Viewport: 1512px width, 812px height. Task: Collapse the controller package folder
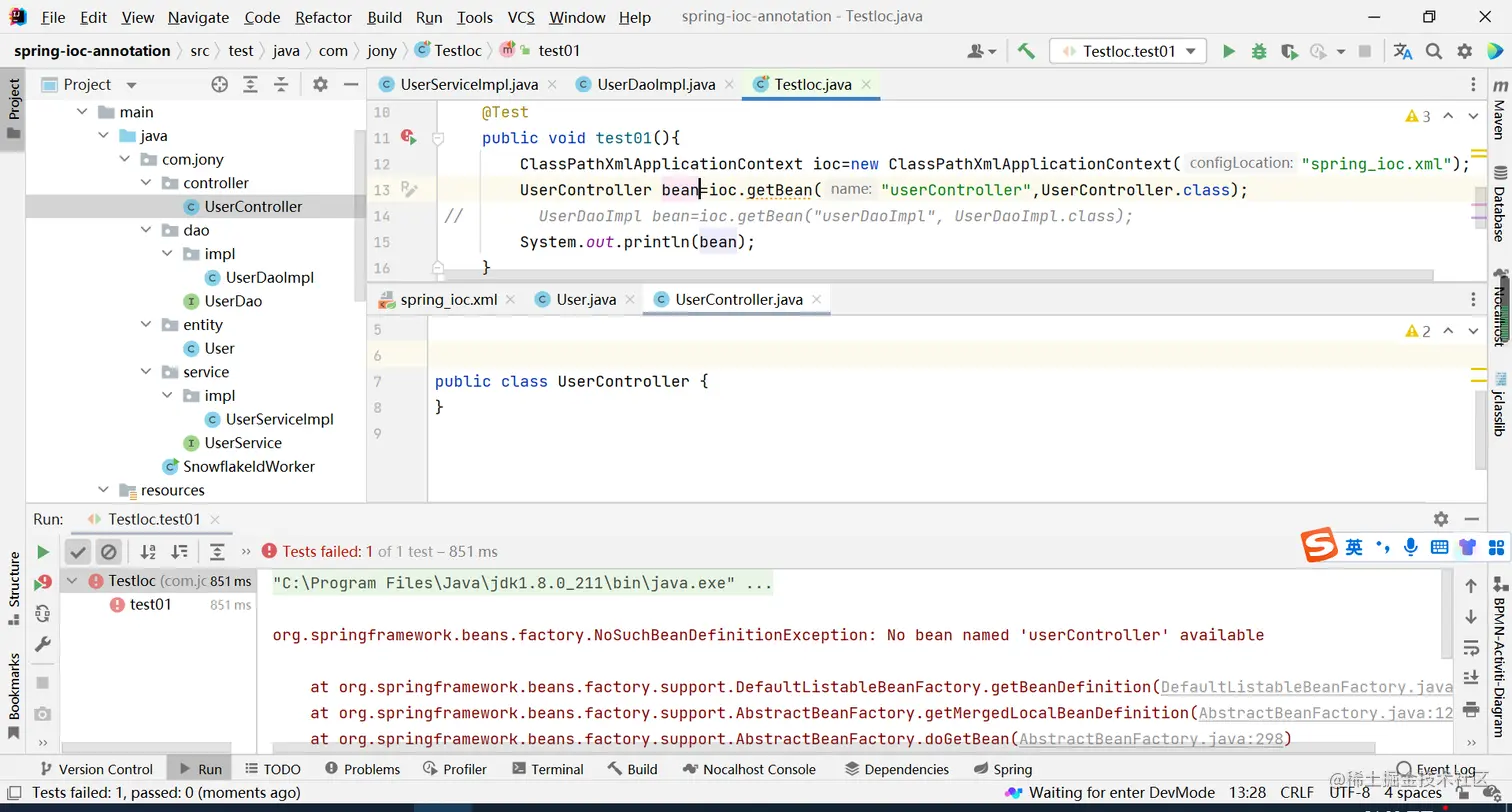(146, 183)
